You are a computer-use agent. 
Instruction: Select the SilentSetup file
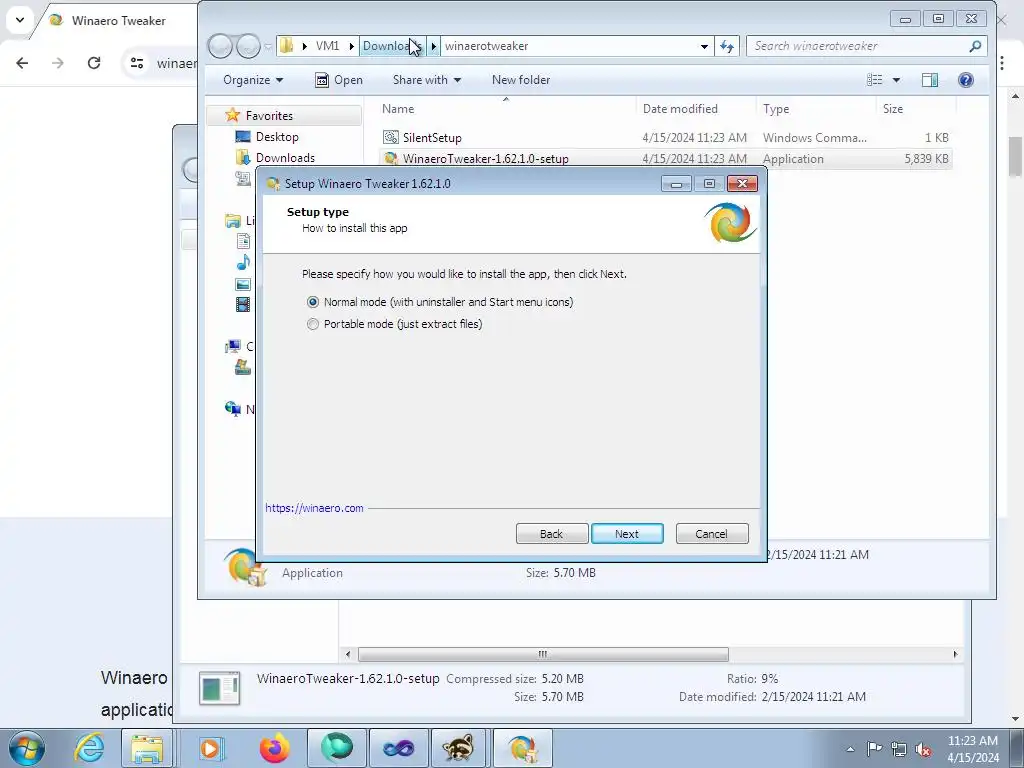665,138
